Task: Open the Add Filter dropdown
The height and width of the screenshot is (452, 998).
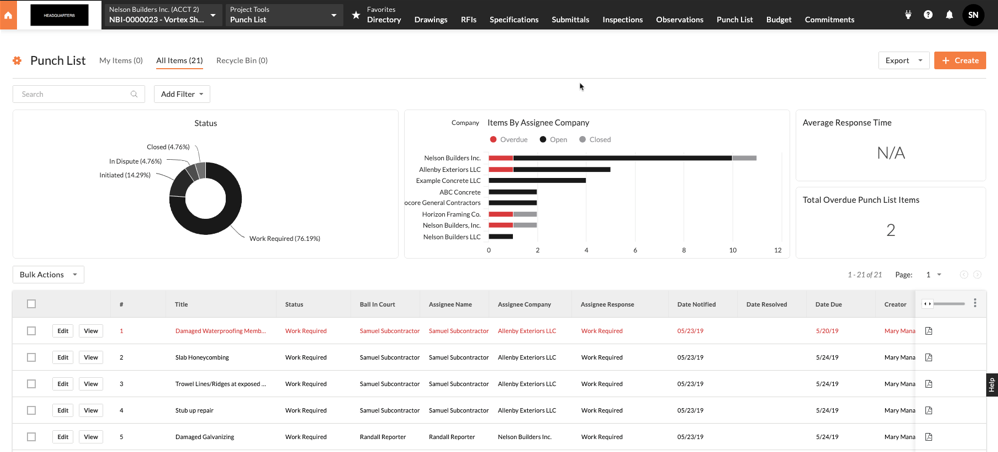Action: [x=181, y=94]
